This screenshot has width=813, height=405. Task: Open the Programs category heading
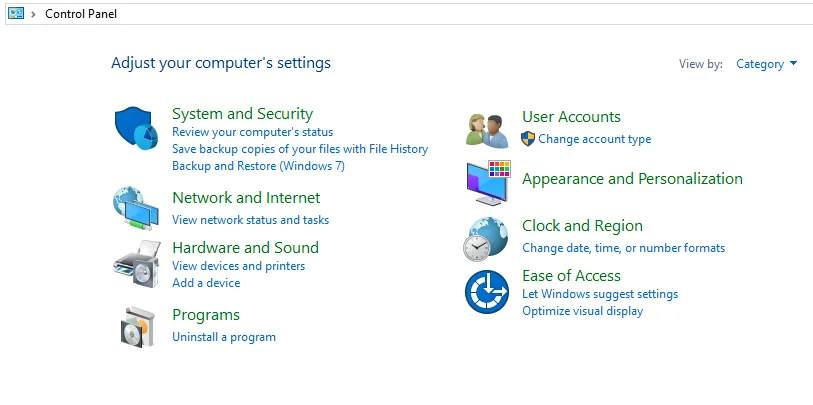pos(206,315)
